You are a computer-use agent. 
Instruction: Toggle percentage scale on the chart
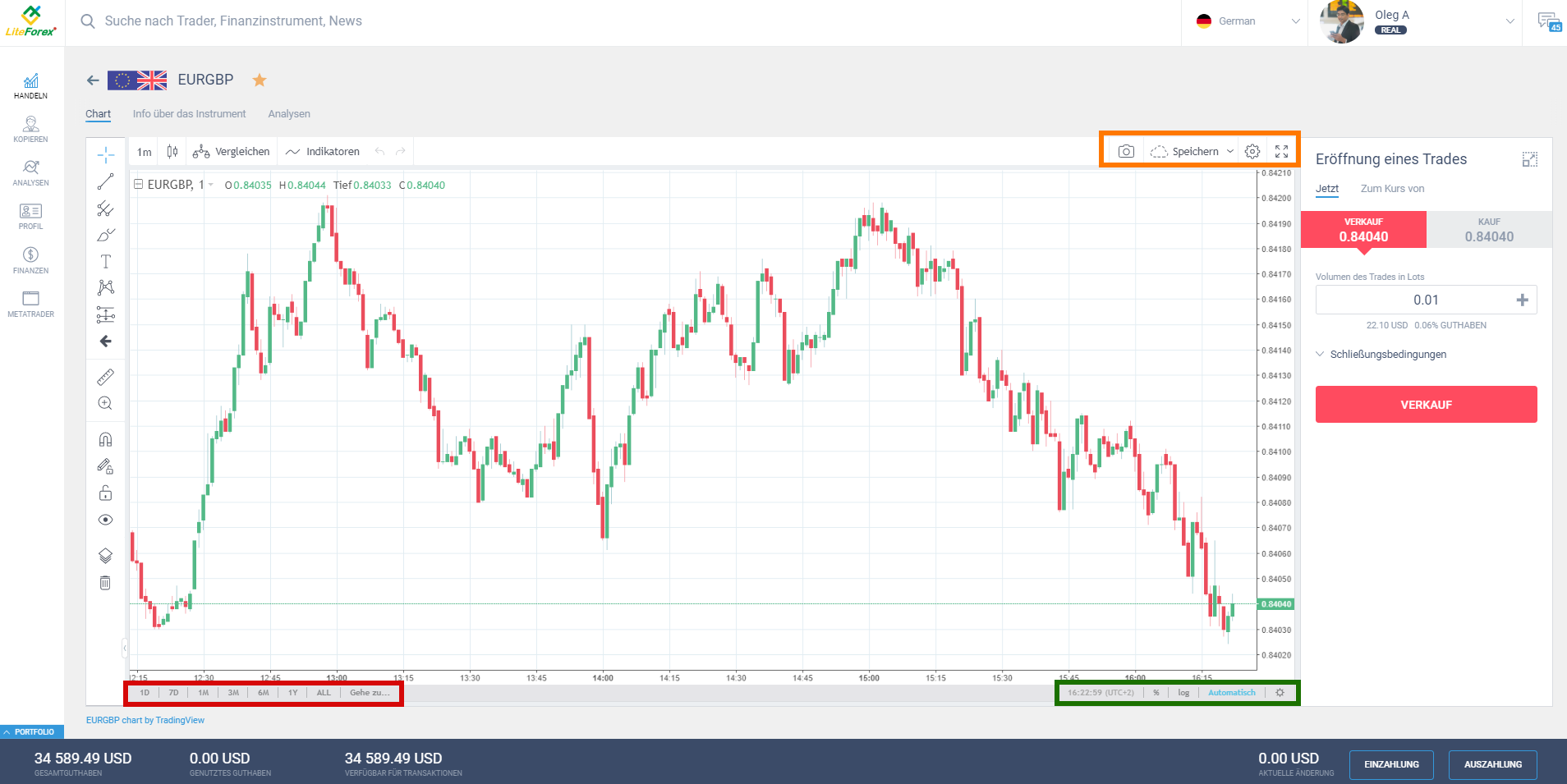point(1157,692)
